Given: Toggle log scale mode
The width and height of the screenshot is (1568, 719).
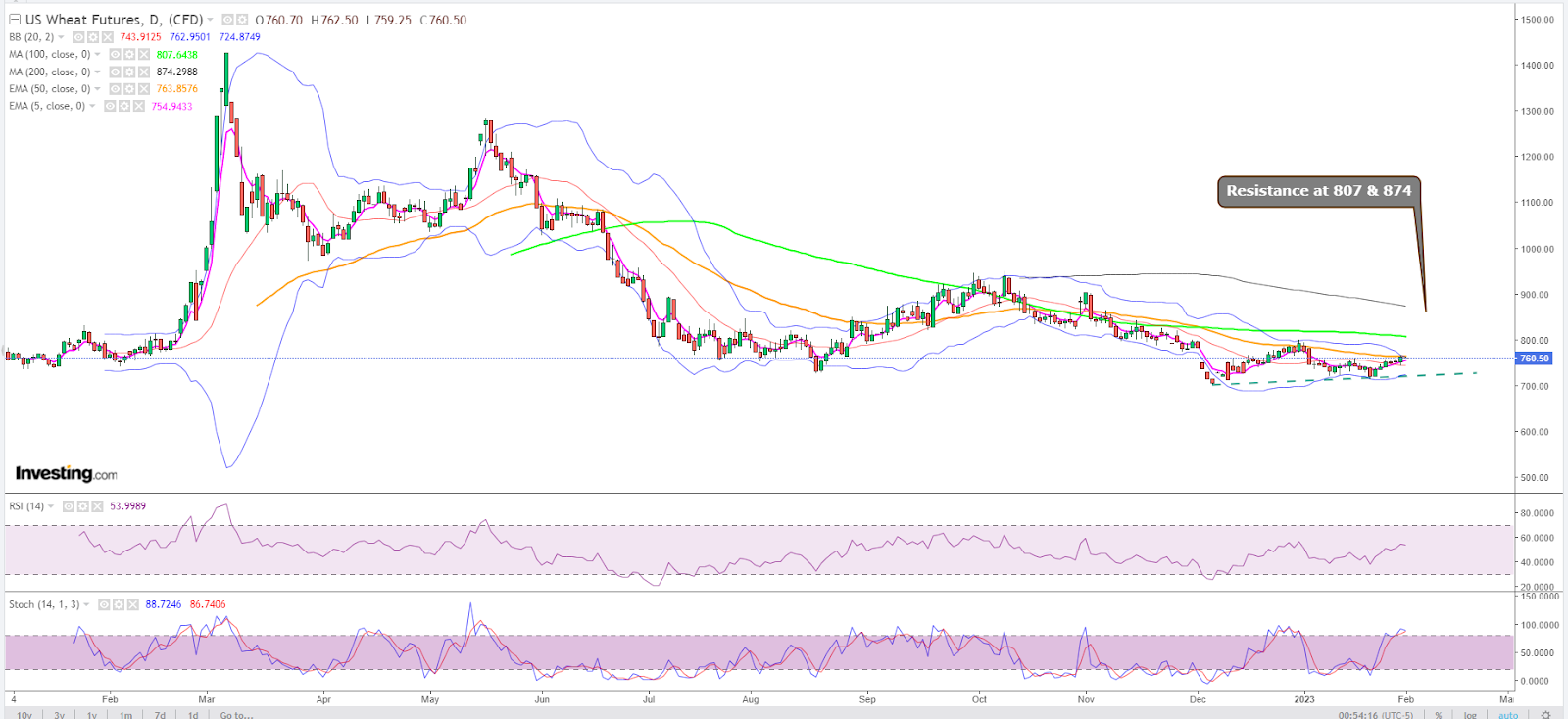Looking at the screenshot, I should tap(1470, 714).
